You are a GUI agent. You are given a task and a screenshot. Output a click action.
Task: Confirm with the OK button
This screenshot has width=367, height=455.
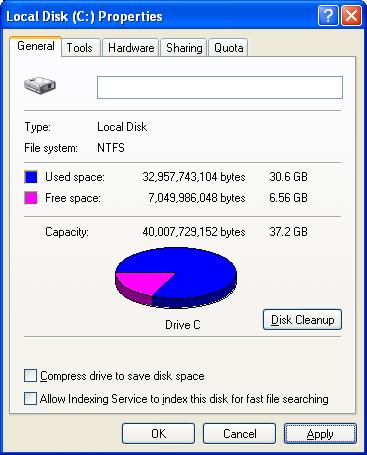click(158, 434)
